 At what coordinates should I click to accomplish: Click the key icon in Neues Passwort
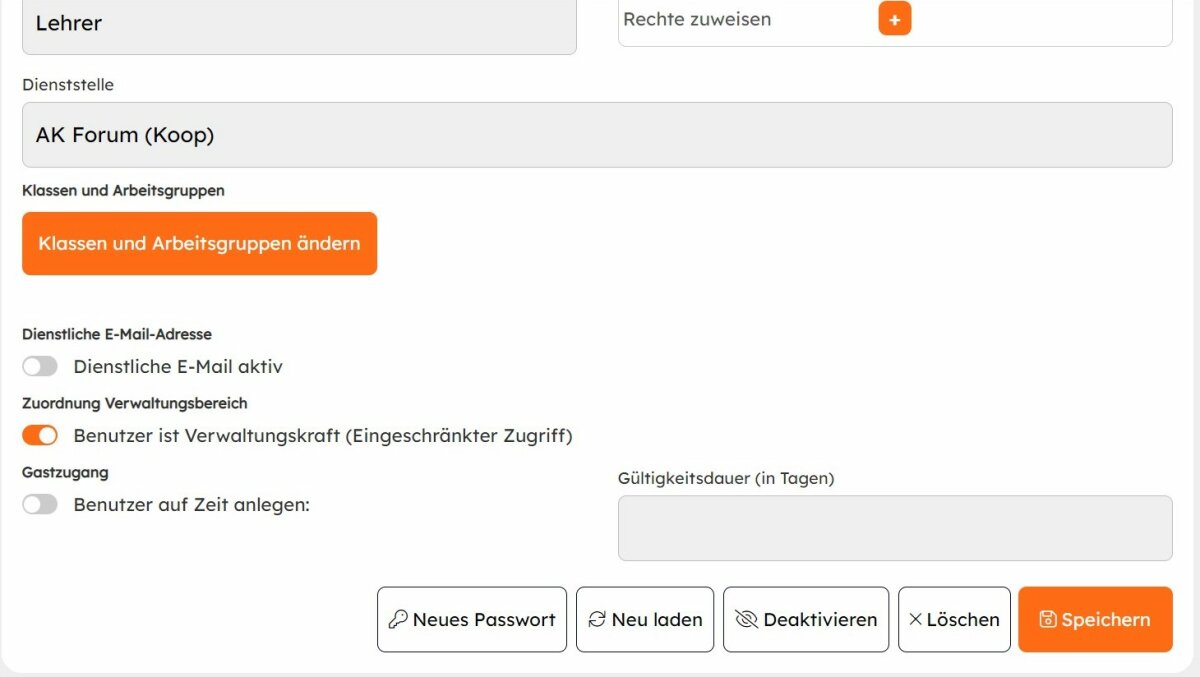(x=398, y=619)
